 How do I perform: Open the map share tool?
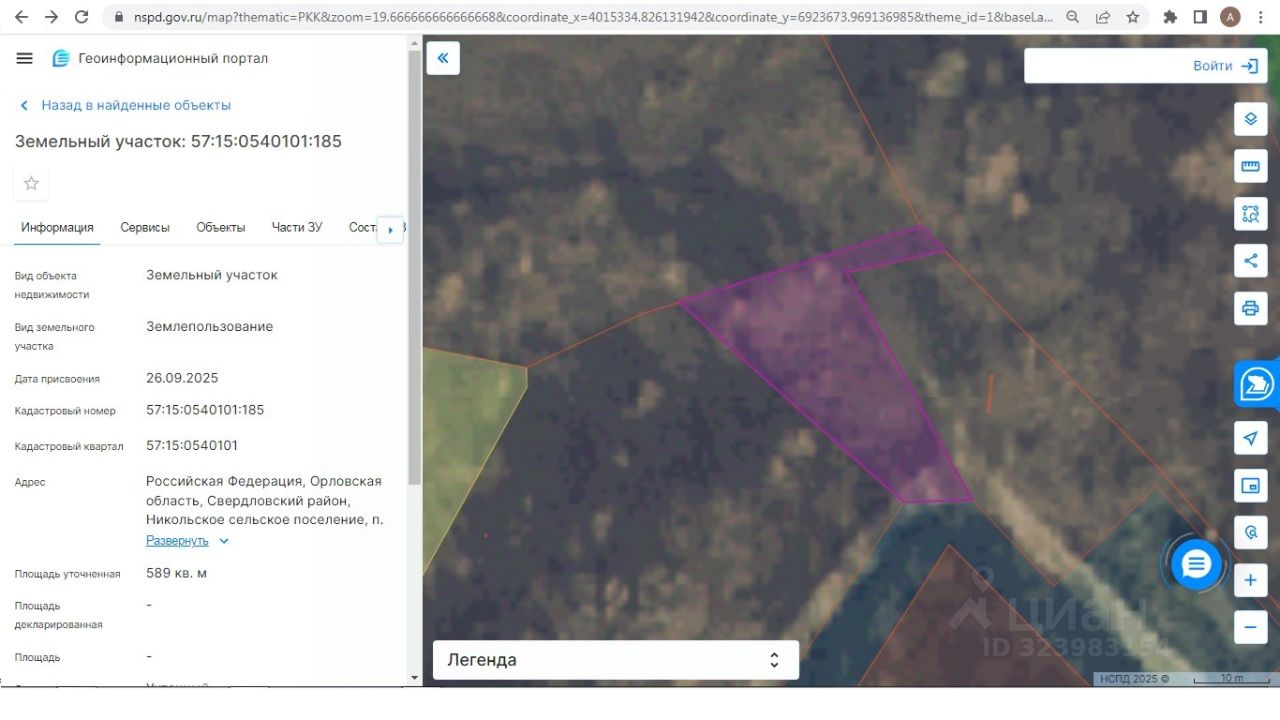coord(1250,261)
